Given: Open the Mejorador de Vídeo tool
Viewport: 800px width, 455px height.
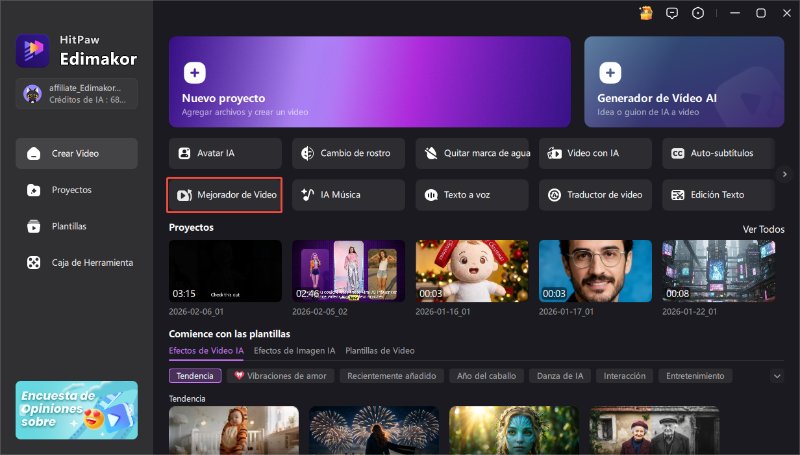Looking at the screenshot, I should pyautogui.click(x=225, y=194).
